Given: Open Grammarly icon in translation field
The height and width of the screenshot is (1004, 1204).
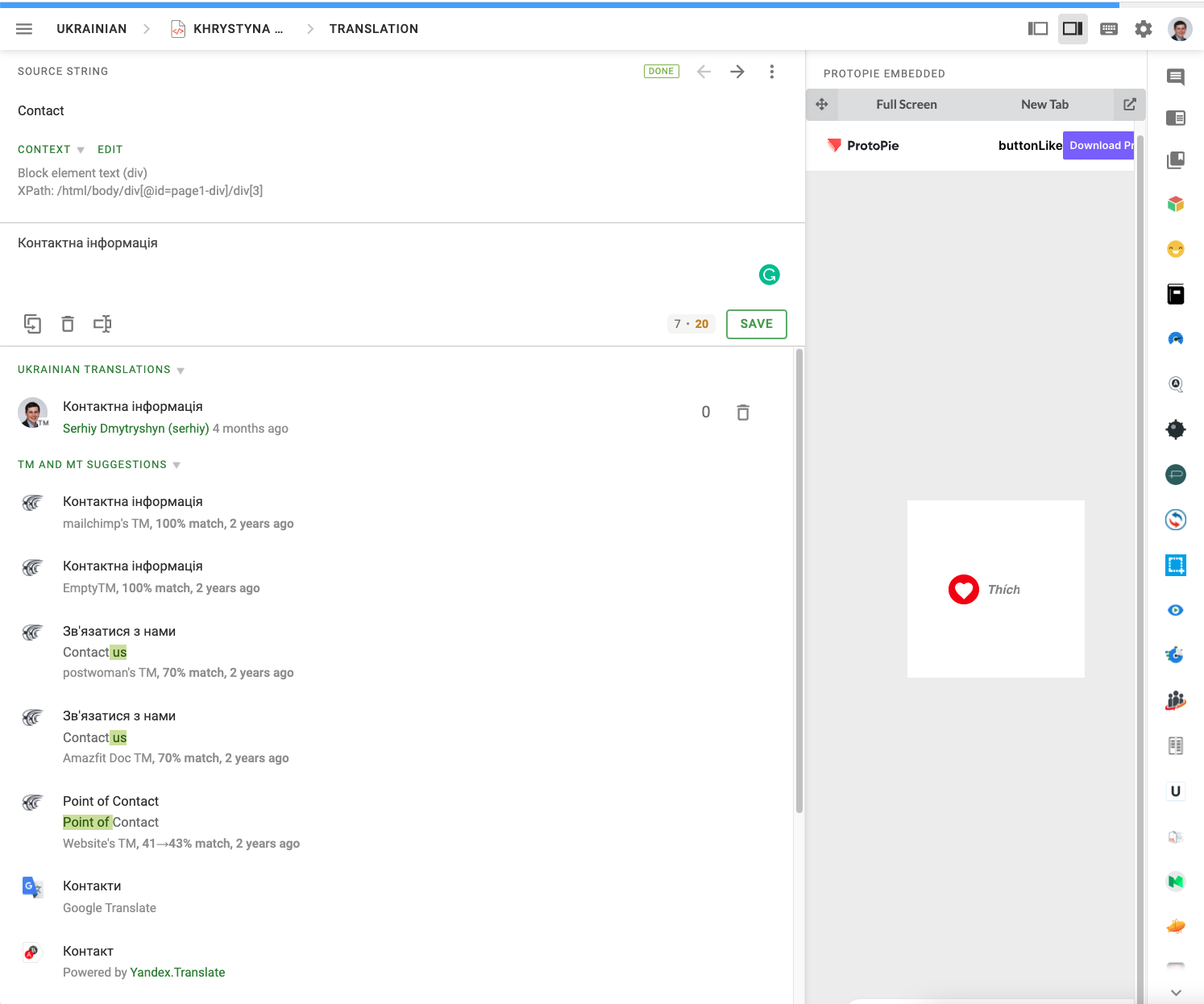Looking at the screenshot, I should pos(770,275).
